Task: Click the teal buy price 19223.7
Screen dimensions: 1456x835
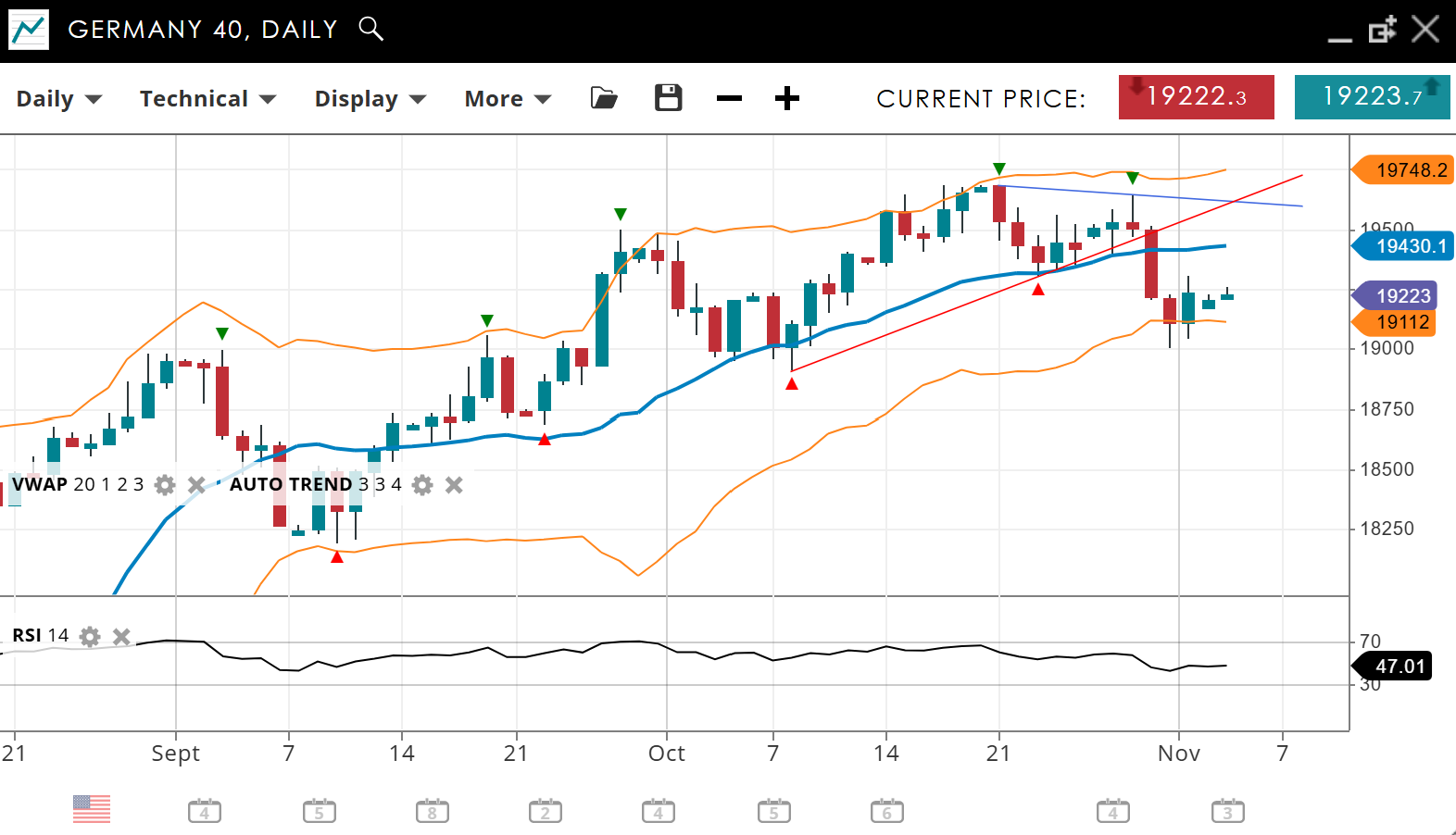Action: (x=1372, y=97)
